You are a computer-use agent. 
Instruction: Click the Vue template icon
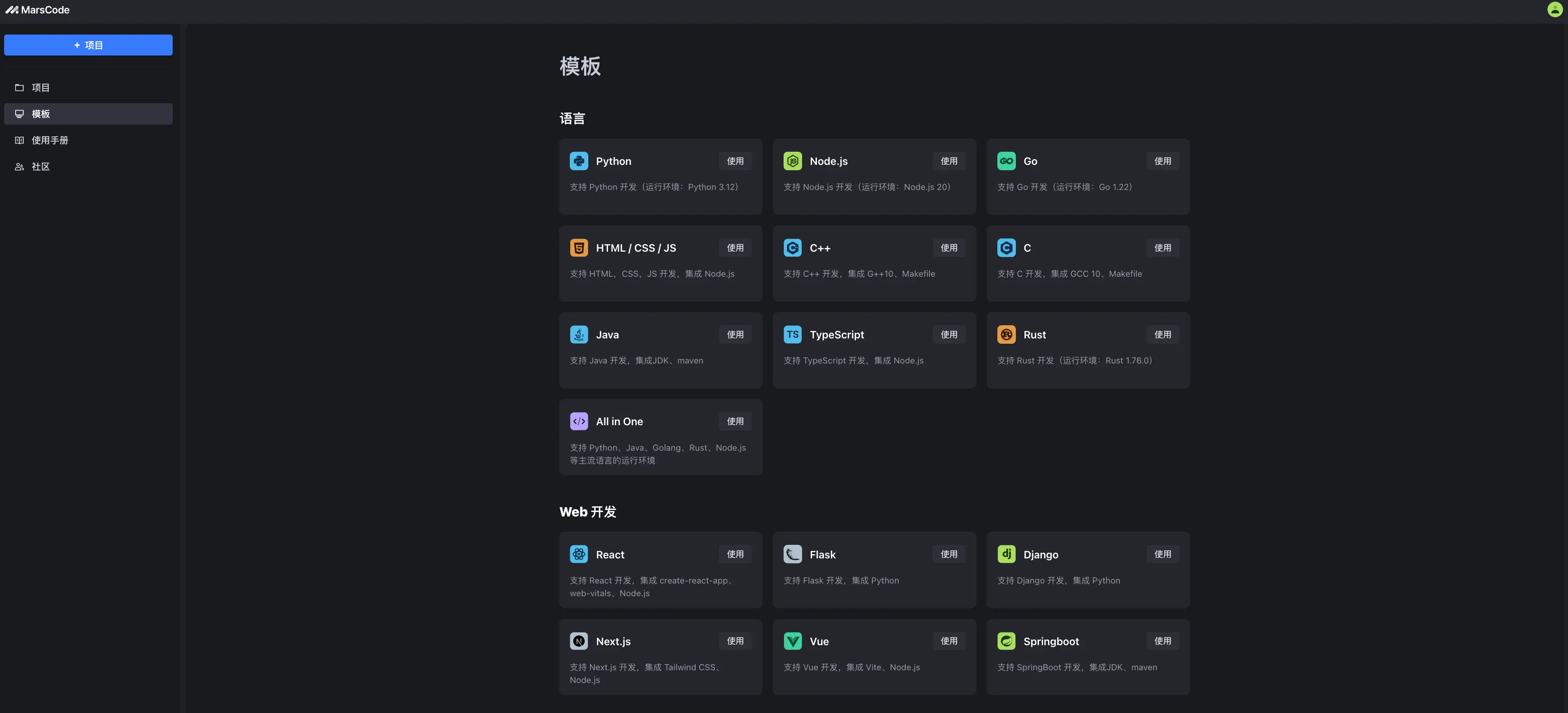click(792, 641)
